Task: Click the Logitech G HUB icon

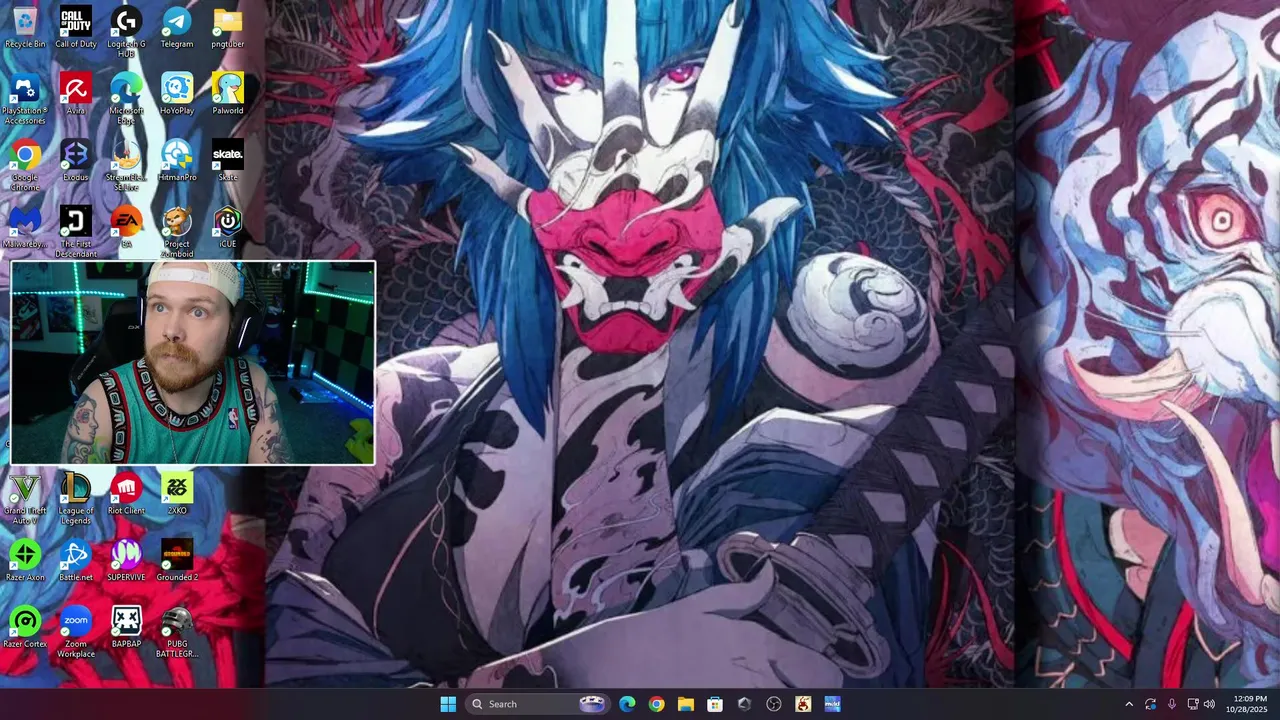Action: coord(126,32)
